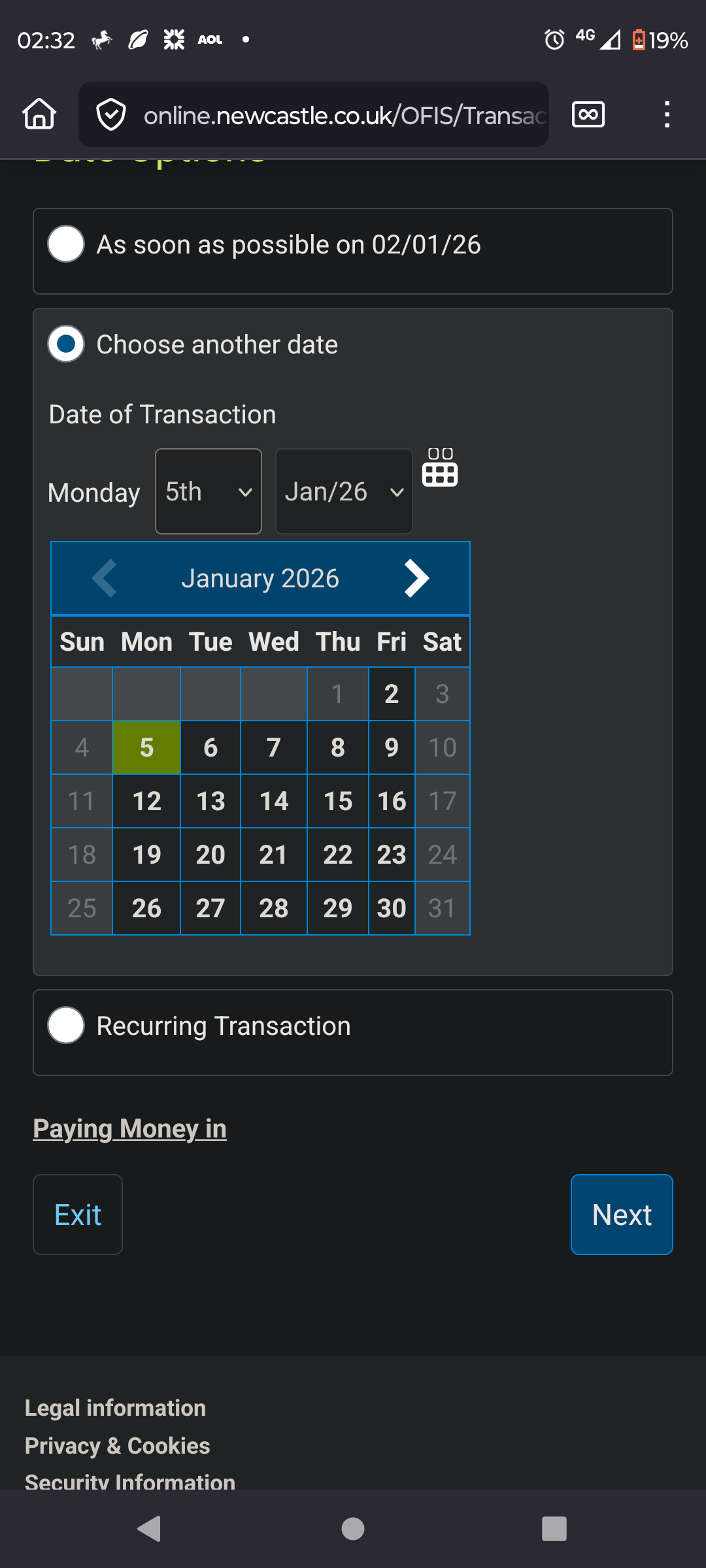Tap the browser home icon
The image size is (706, 1568).
(39, 114)
